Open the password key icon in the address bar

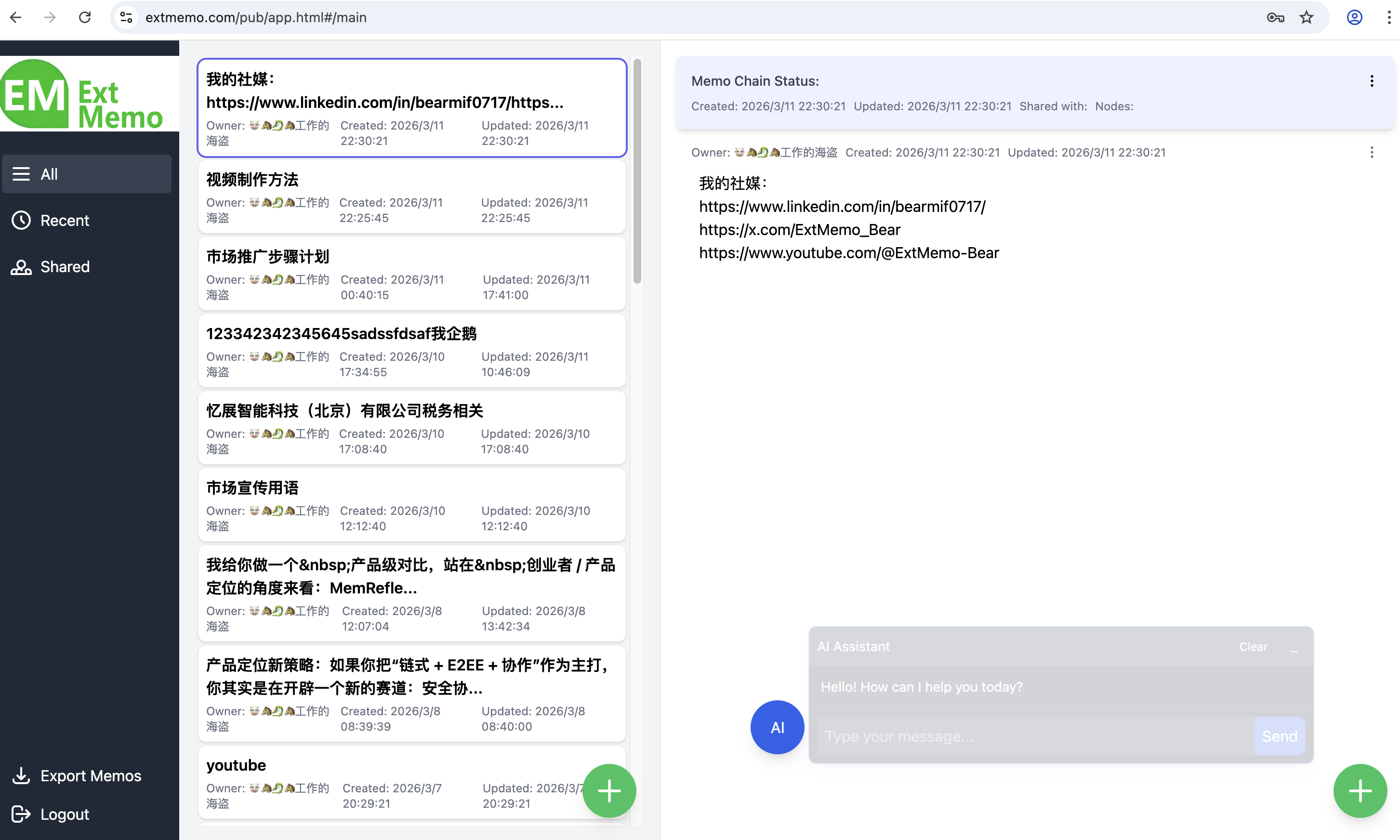1275,17
